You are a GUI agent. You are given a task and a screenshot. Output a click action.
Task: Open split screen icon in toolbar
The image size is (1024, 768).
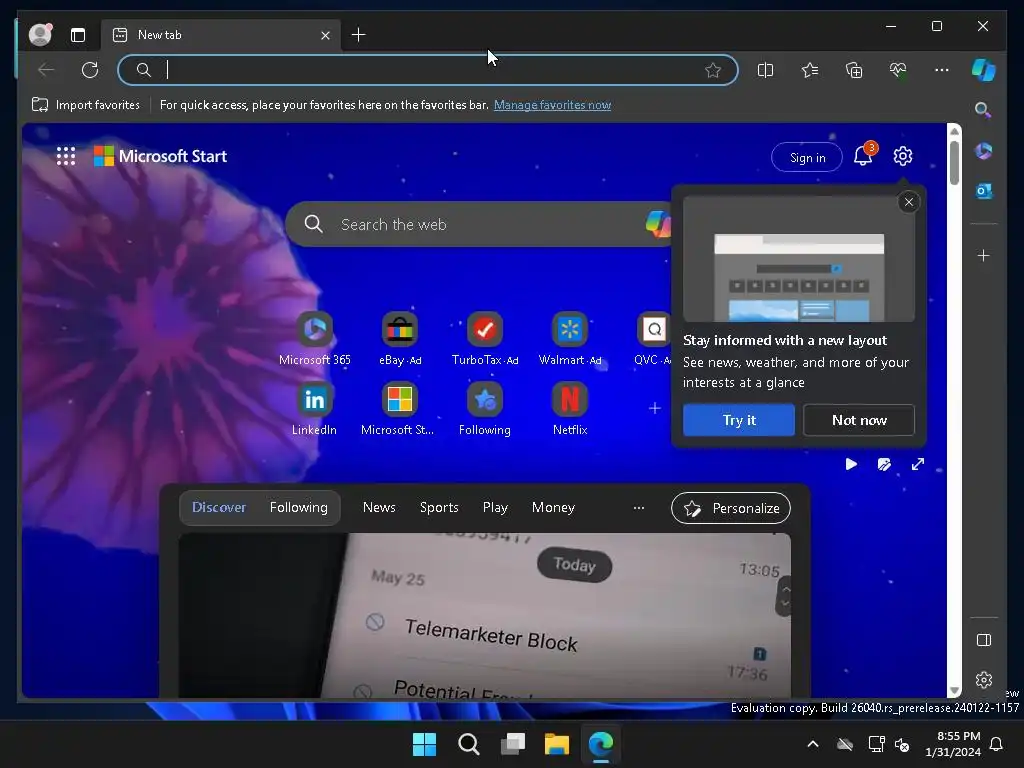point(765,70)
